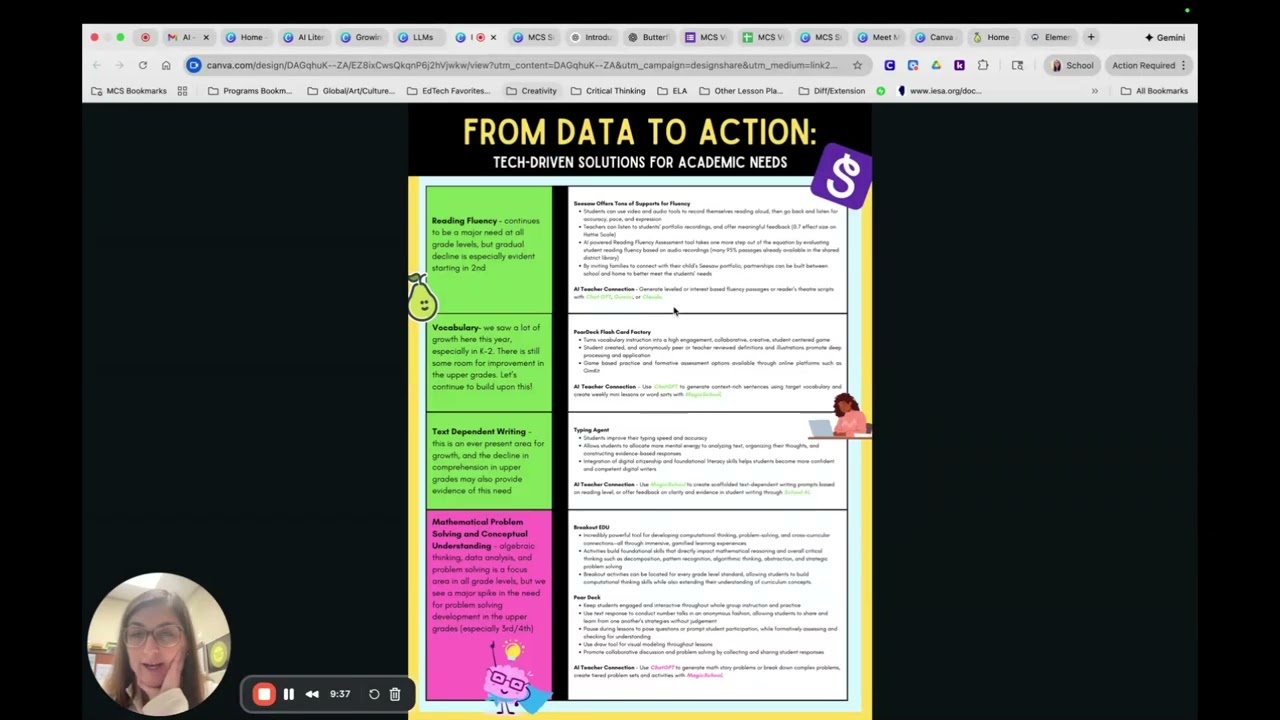This screenshot has height=720, width=1280.
Task: Open a new browser tab
Action: tap(1091, 37)
